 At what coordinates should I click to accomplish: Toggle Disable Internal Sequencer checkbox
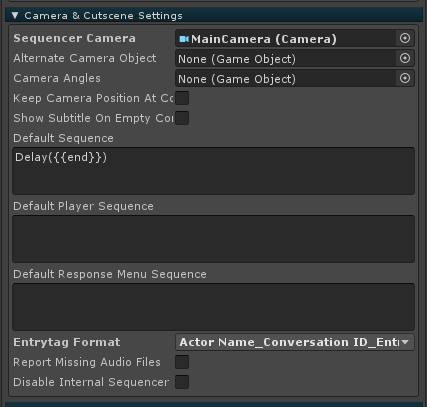pos(182,382)
